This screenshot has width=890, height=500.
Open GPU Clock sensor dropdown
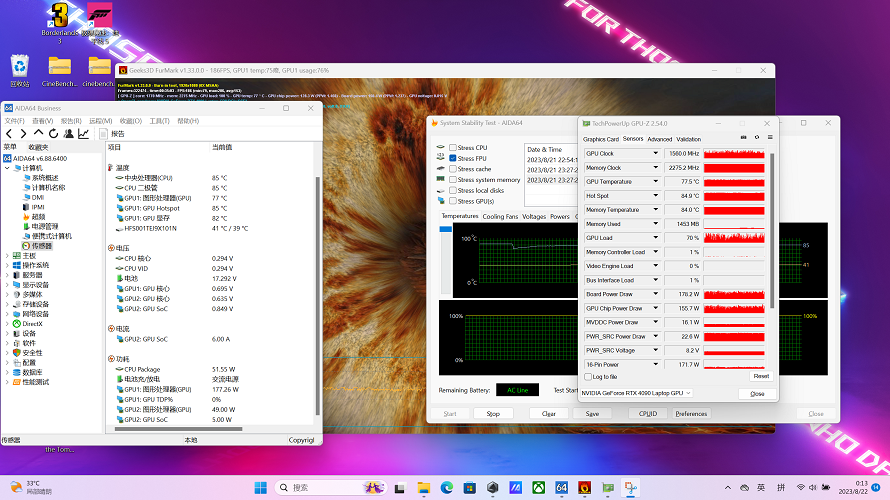tap(656, 154)
